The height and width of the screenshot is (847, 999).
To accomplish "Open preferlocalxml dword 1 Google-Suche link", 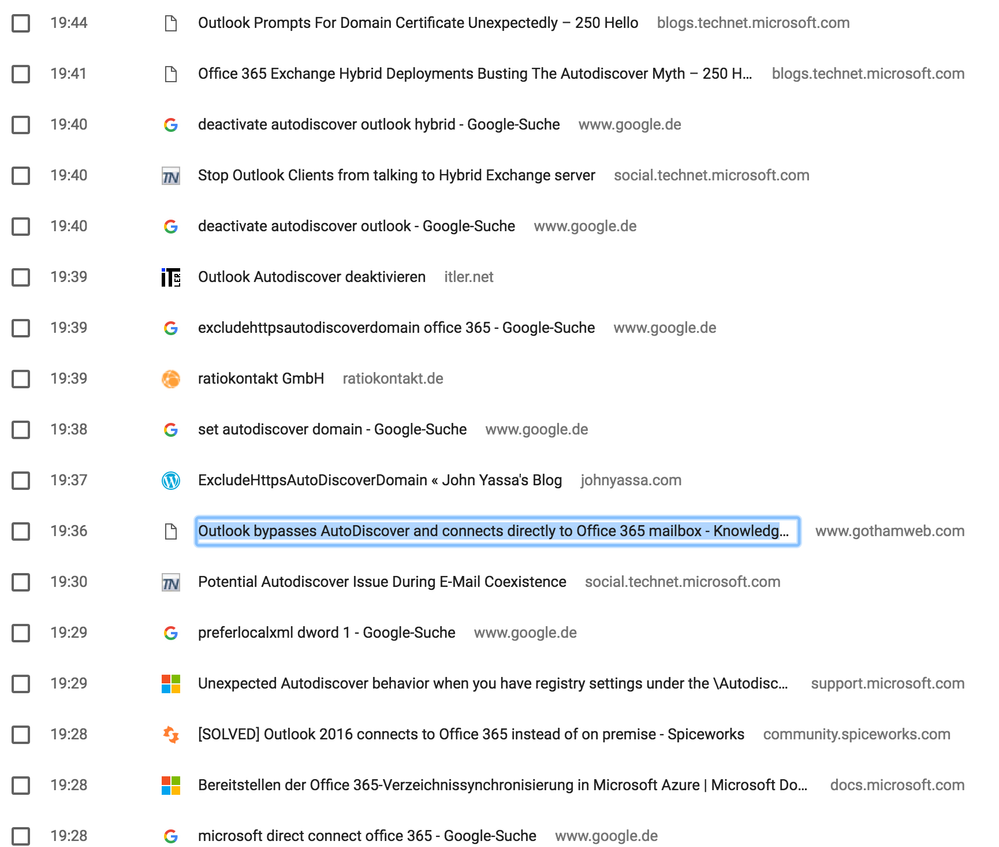I will click(327, 633).
